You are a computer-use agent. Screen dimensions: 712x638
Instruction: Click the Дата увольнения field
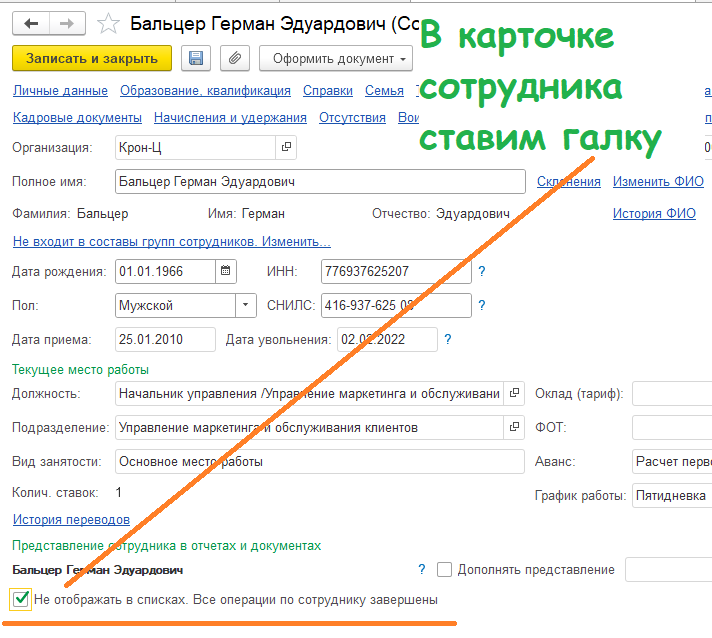[x=387, y=339]
